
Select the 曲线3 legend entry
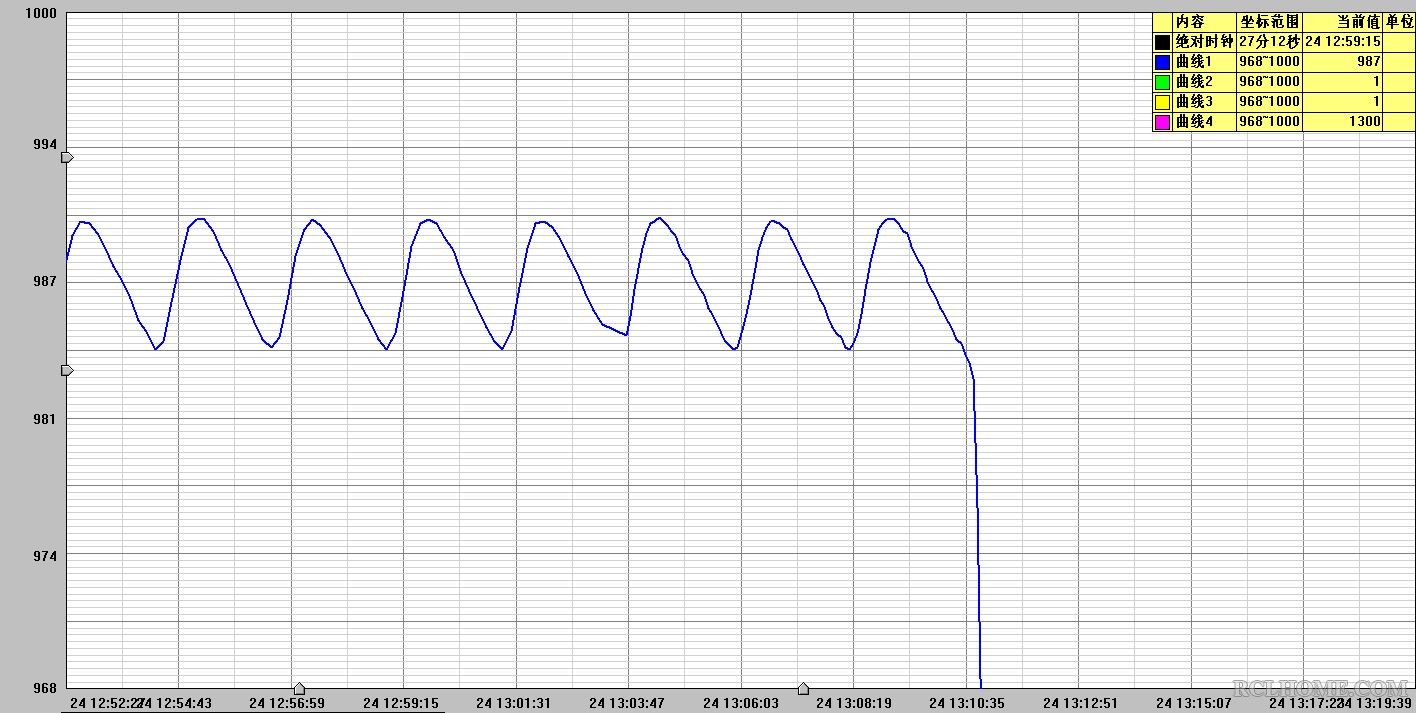pyautogui.click(x=1204, y=102)
